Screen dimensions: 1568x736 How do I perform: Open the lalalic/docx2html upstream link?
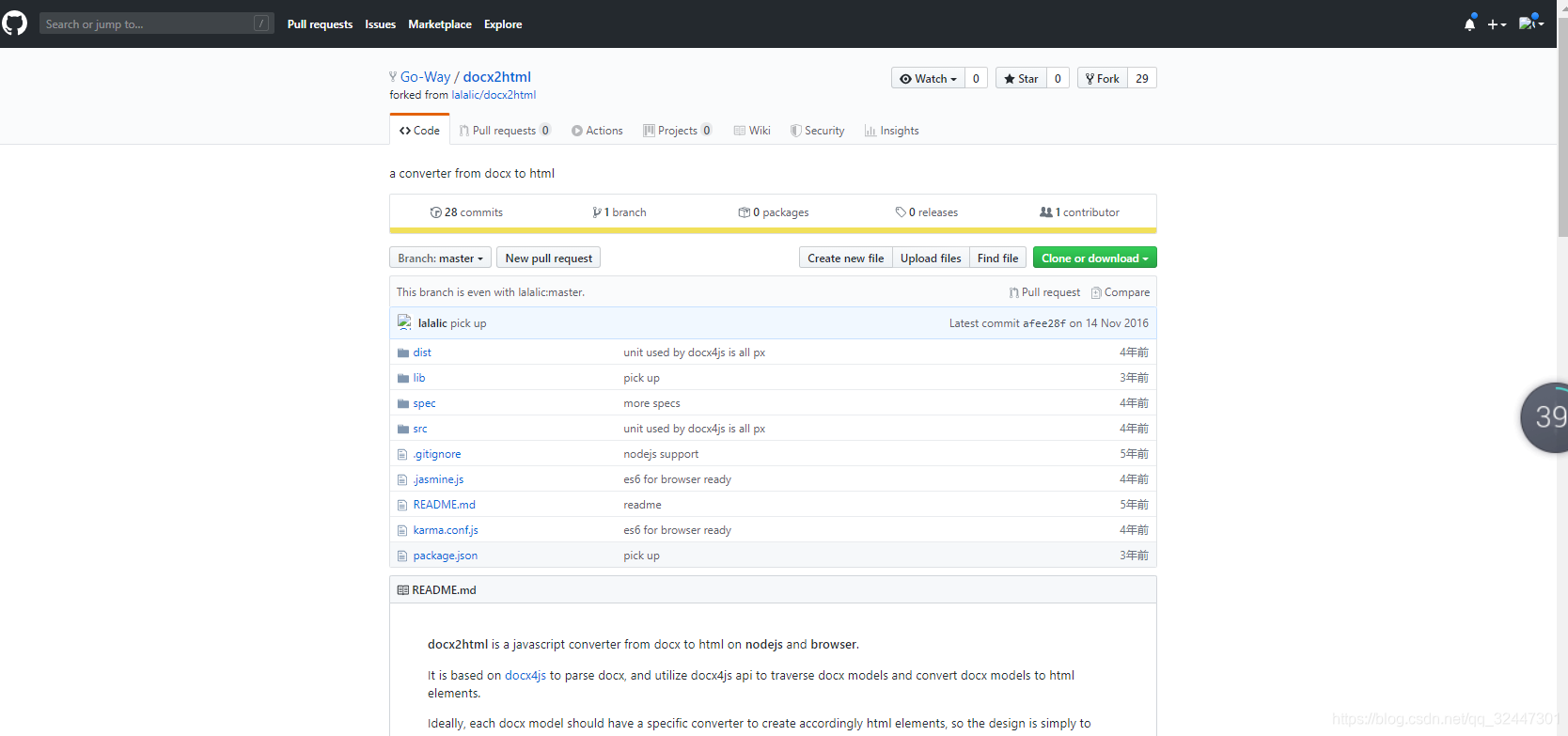click(x=494, y=95)
